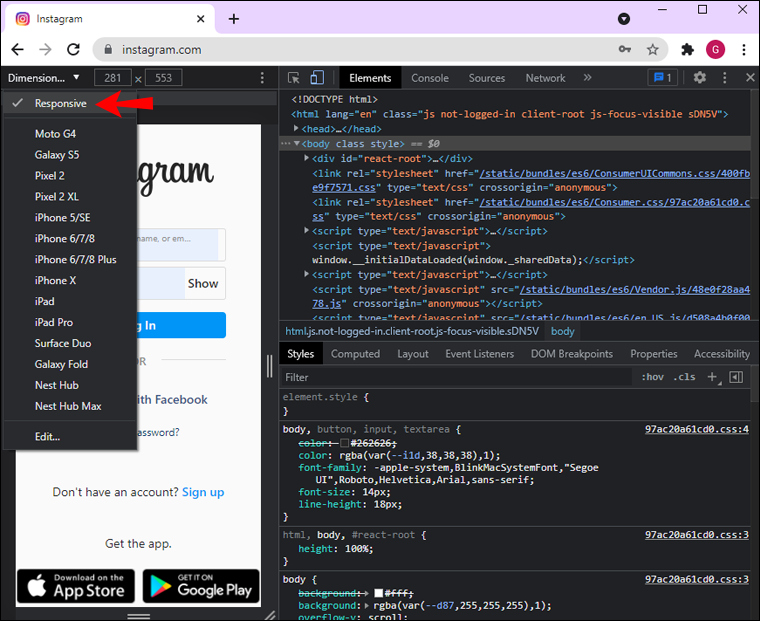Click the browser forward arrow
This screenshot has height=621, width=760.
pyautogui.click(x=45, y=49)
